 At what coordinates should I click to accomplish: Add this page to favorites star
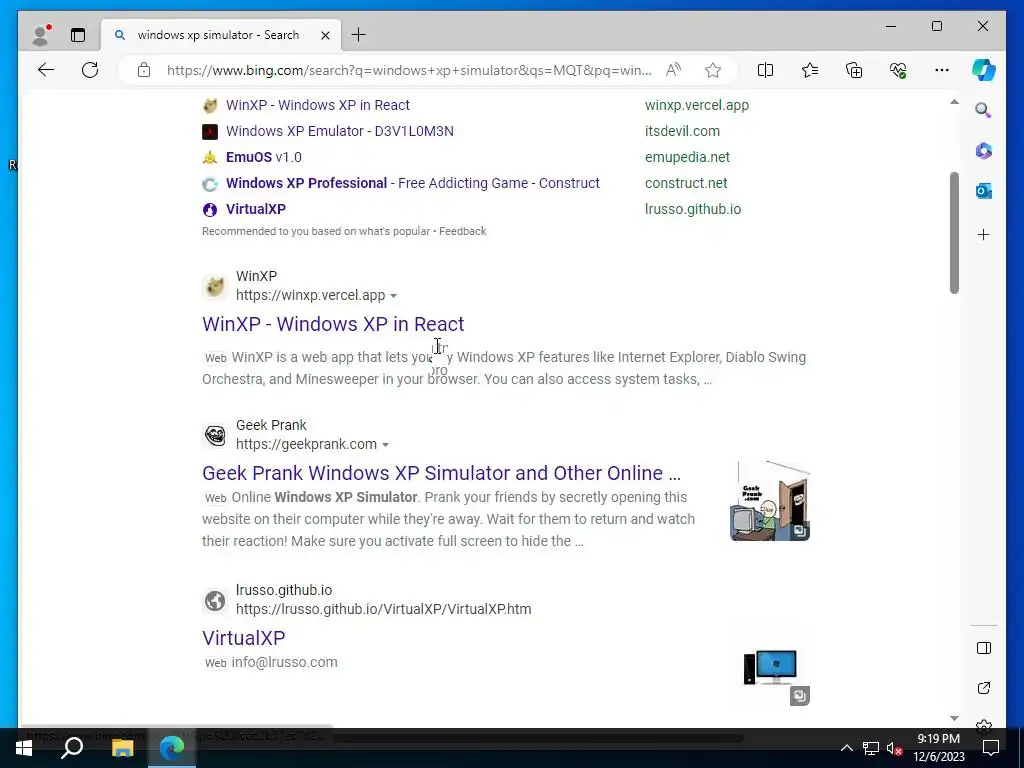[x=712, y=70]
